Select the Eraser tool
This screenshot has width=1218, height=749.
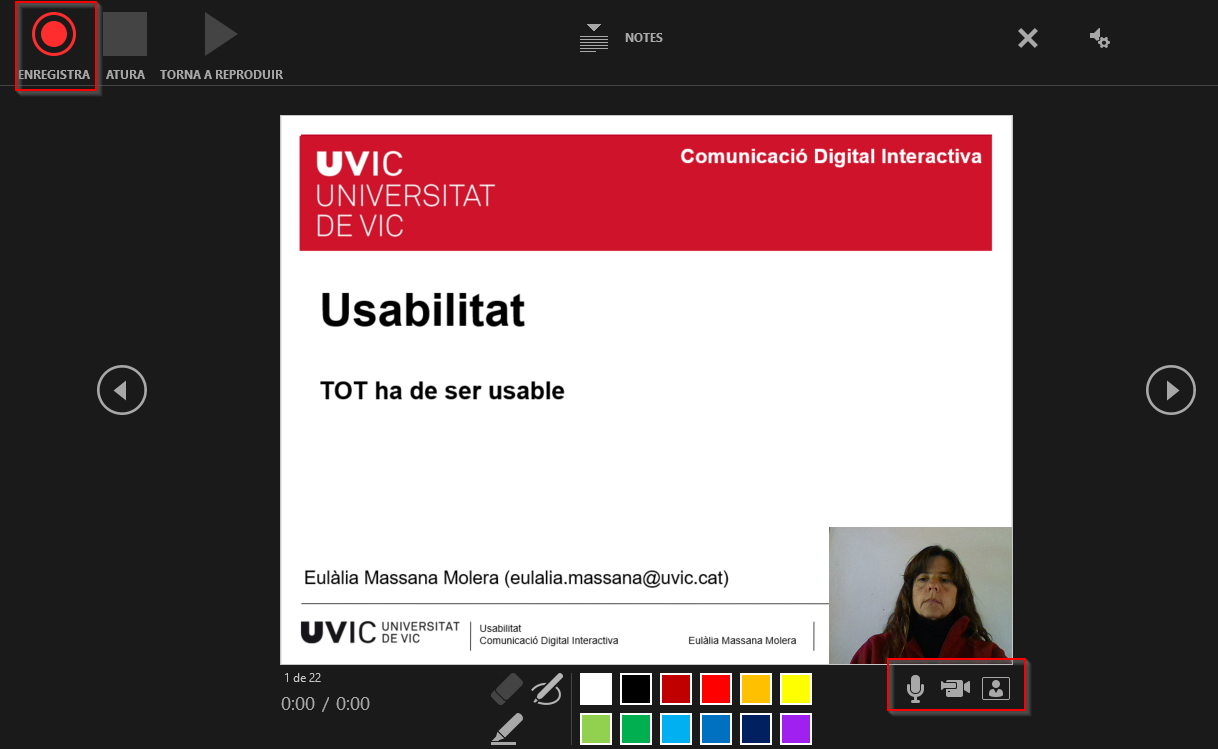pyautogui.click(x=507, y=689)
